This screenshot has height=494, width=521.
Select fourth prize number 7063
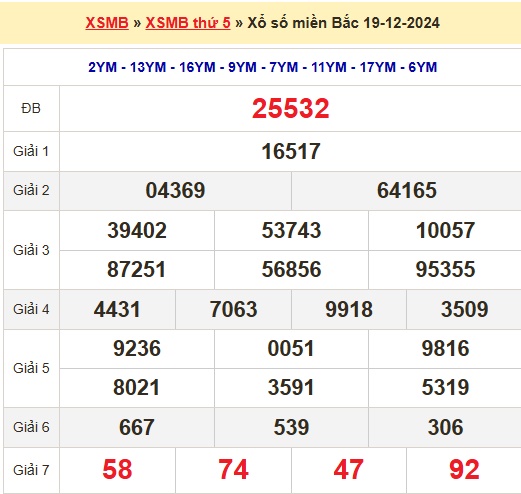click(233, 309)
